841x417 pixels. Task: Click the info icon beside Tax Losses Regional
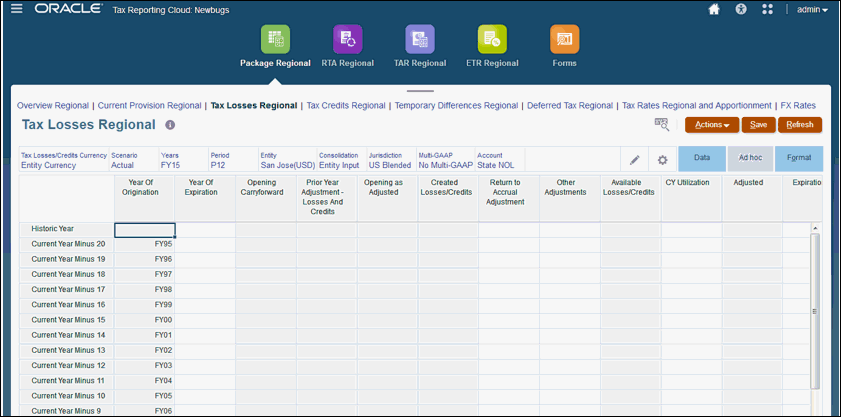tap(170, 125)
